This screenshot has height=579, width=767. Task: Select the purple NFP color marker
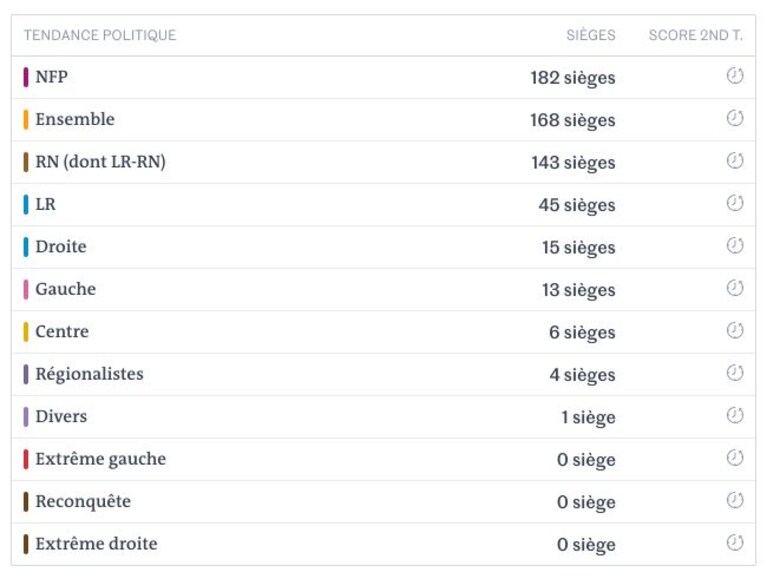click(x=25, y=77)
